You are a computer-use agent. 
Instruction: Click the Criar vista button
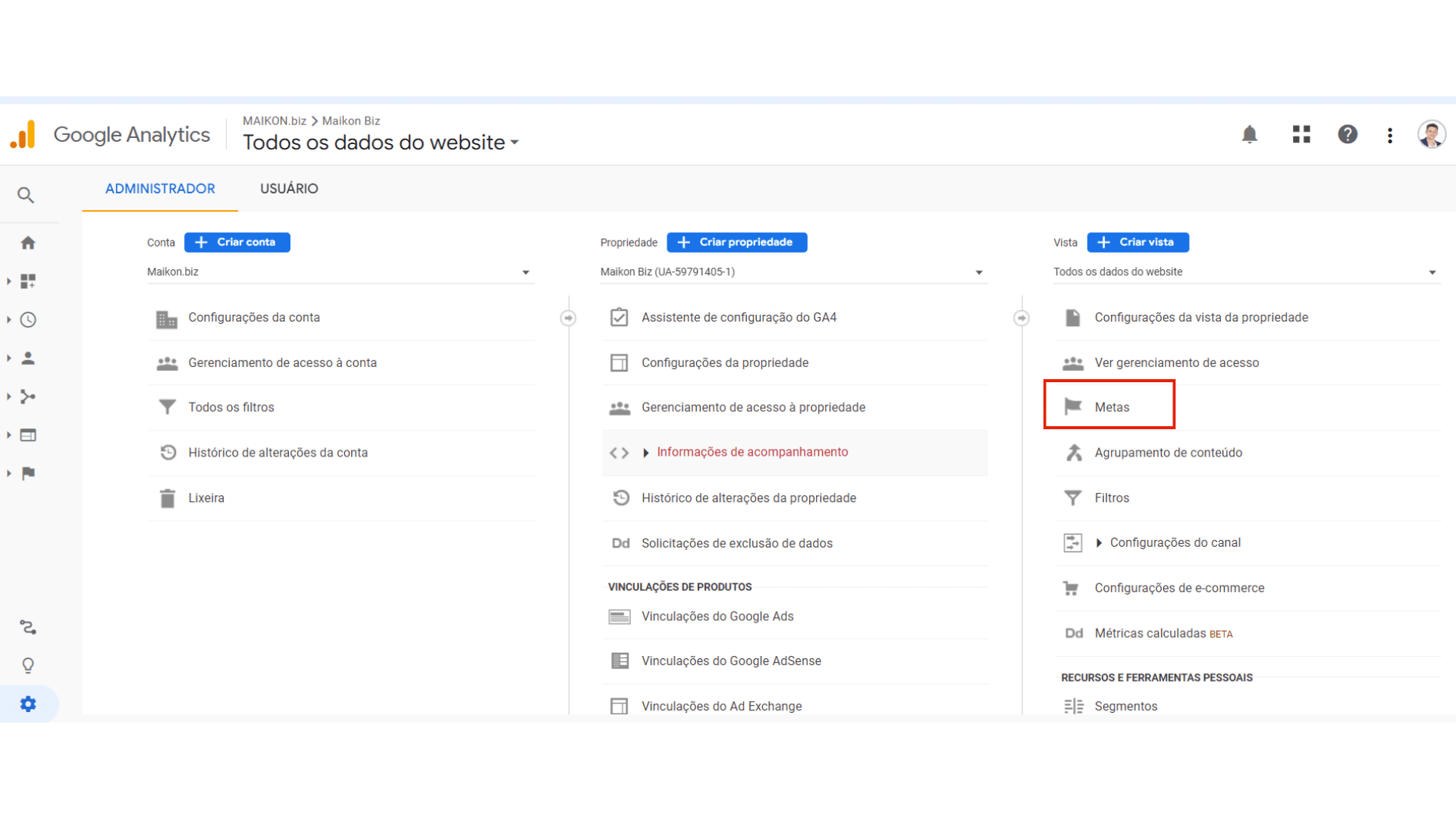coord(1138,243)
